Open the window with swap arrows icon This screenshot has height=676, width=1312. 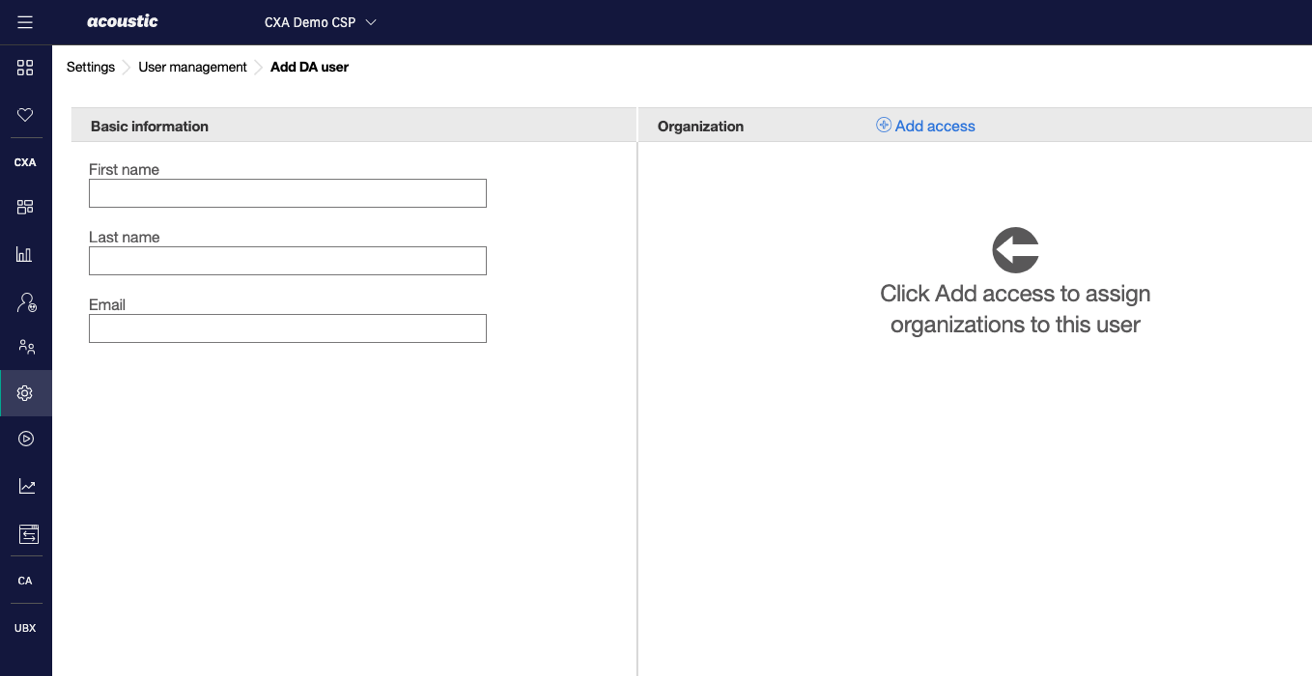point(28,534)
